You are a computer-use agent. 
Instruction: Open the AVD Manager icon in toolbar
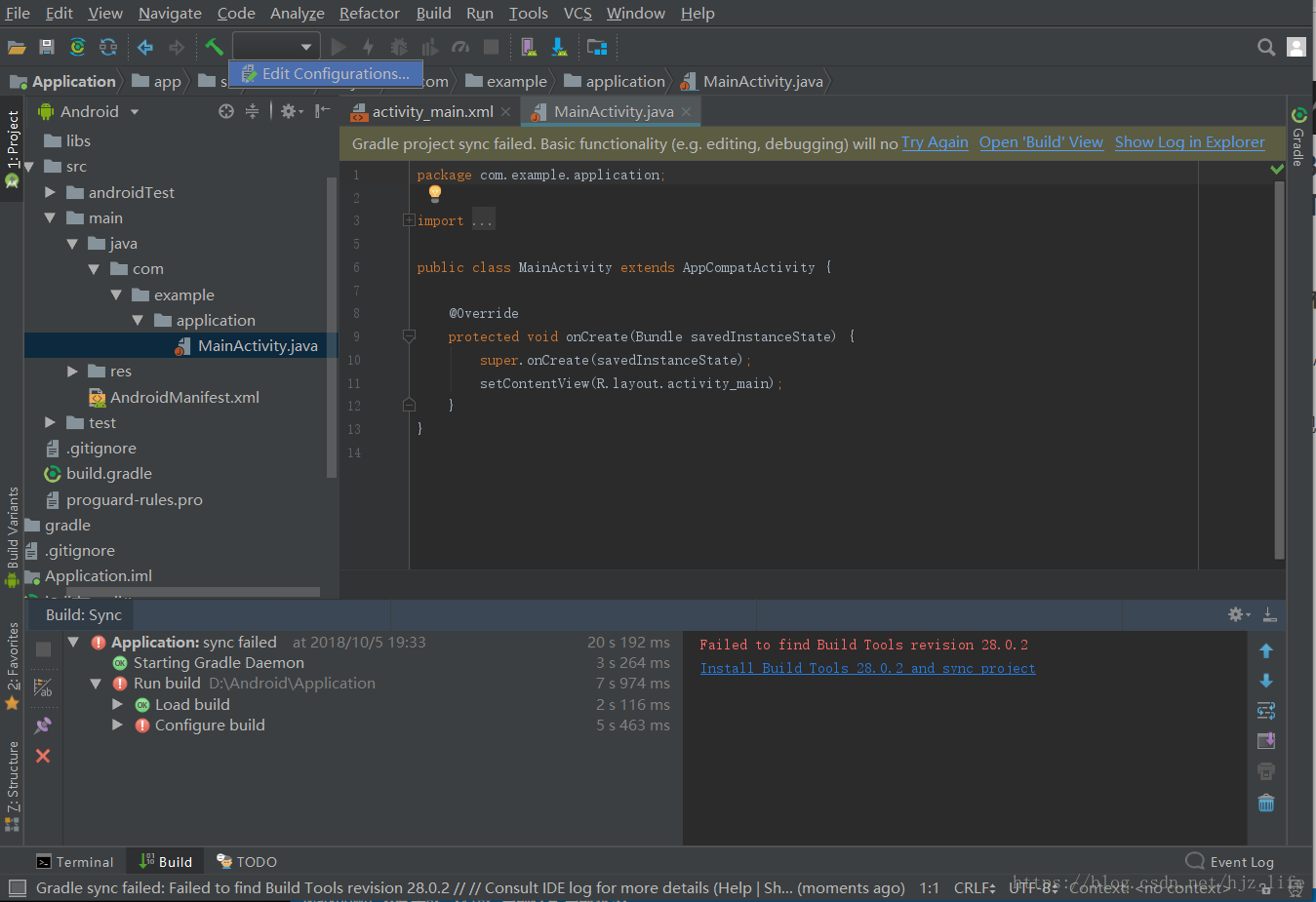pos(528,46)
